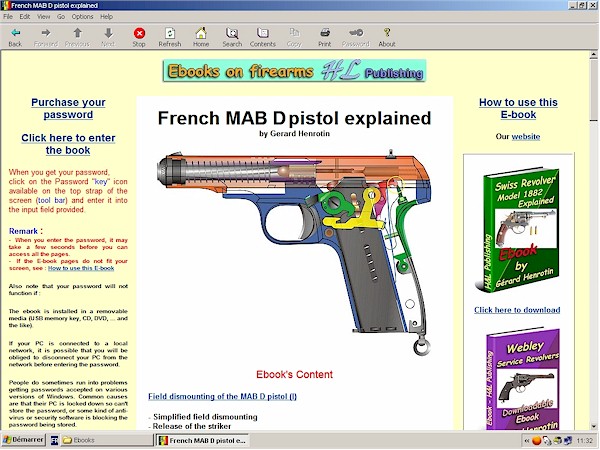This screenshot has height=450, width=600.
Task: Open the Options menu
Action: coord(82,16)
